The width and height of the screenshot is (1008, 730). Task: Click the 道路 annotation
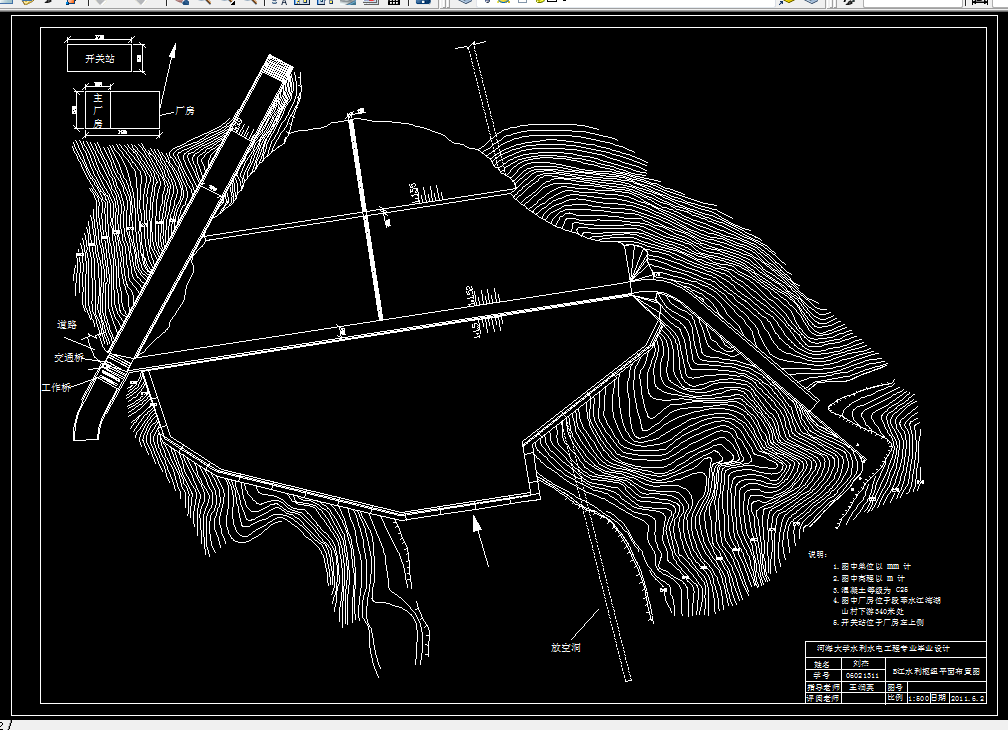coord(67,325)
